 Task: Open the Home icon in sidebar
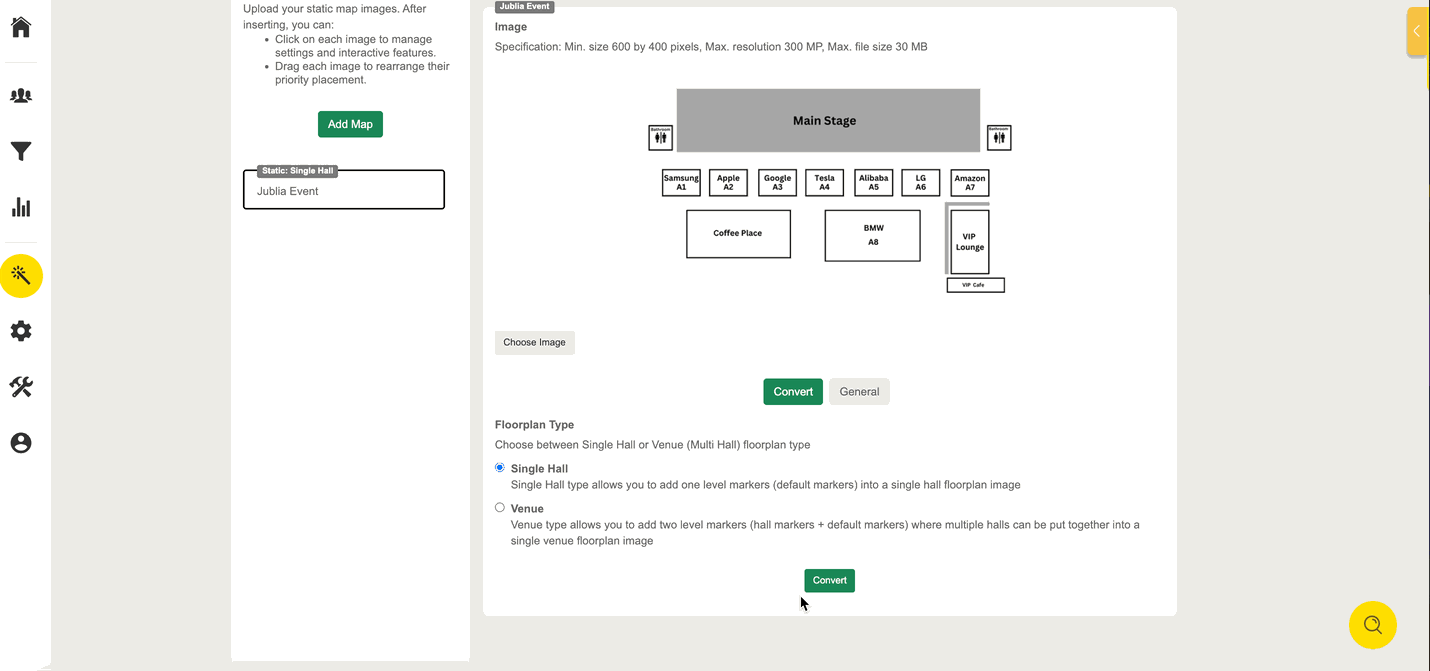click(21, 27)
